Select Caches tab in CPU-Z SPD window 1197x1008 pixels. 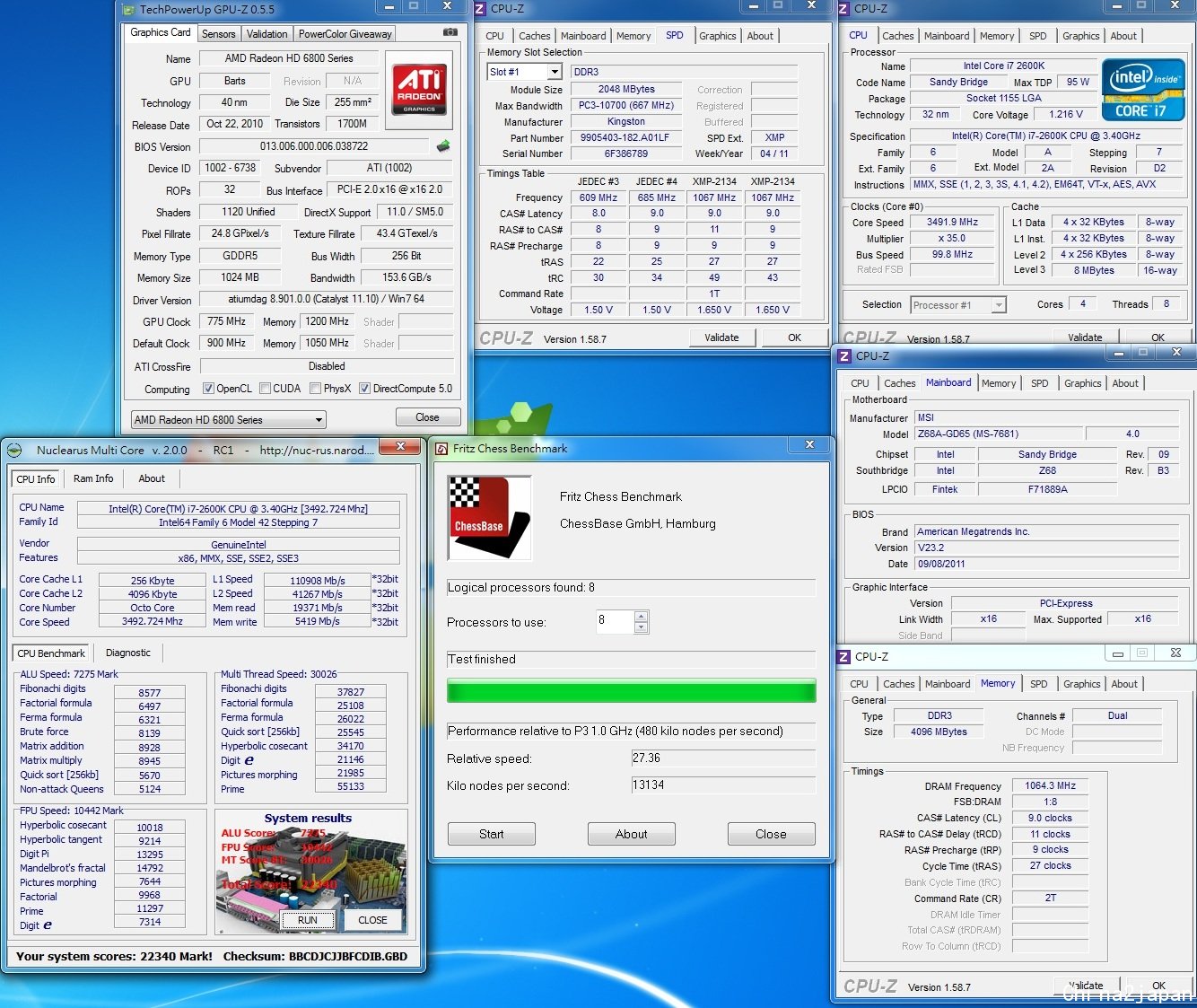pos(534,36)
